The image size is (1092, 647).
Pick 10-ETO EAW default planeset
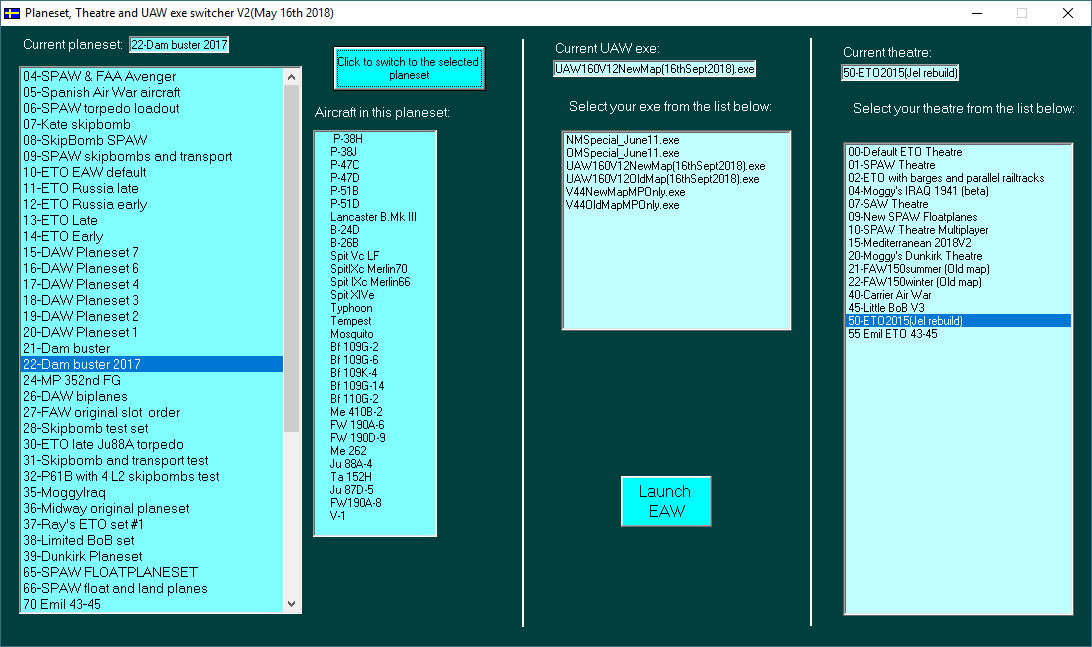click(152, 172)
